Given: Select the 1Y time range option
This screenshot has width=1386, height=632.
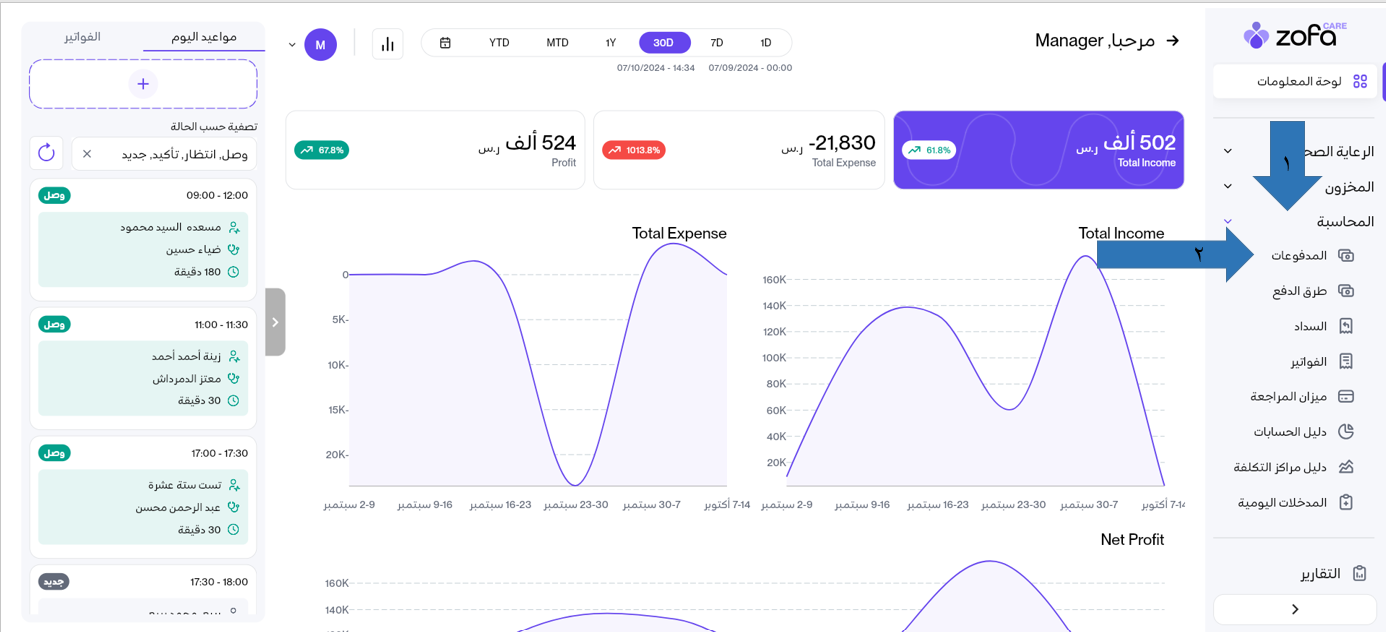Looking at the screenshot, I should pyautogui.click(x=610, y=43).
